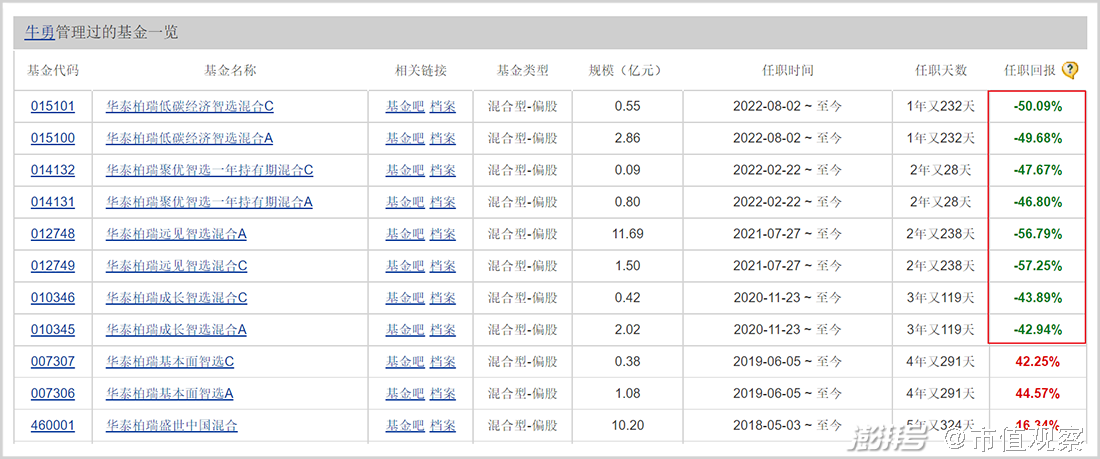Screen dimensions: 1100x459
Task: Open 华泰柏瑞成长智选混合C fund page
Action: pyautogui.click(x=176, y=298)
